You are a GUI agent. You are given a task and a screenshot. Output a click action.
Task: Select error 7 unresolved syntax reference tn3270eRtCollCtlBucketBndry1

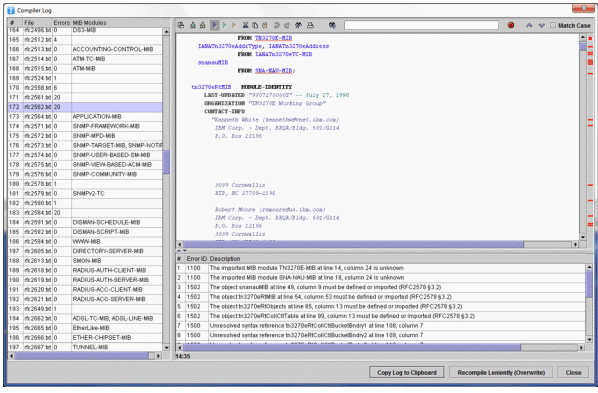pos(381,325)
